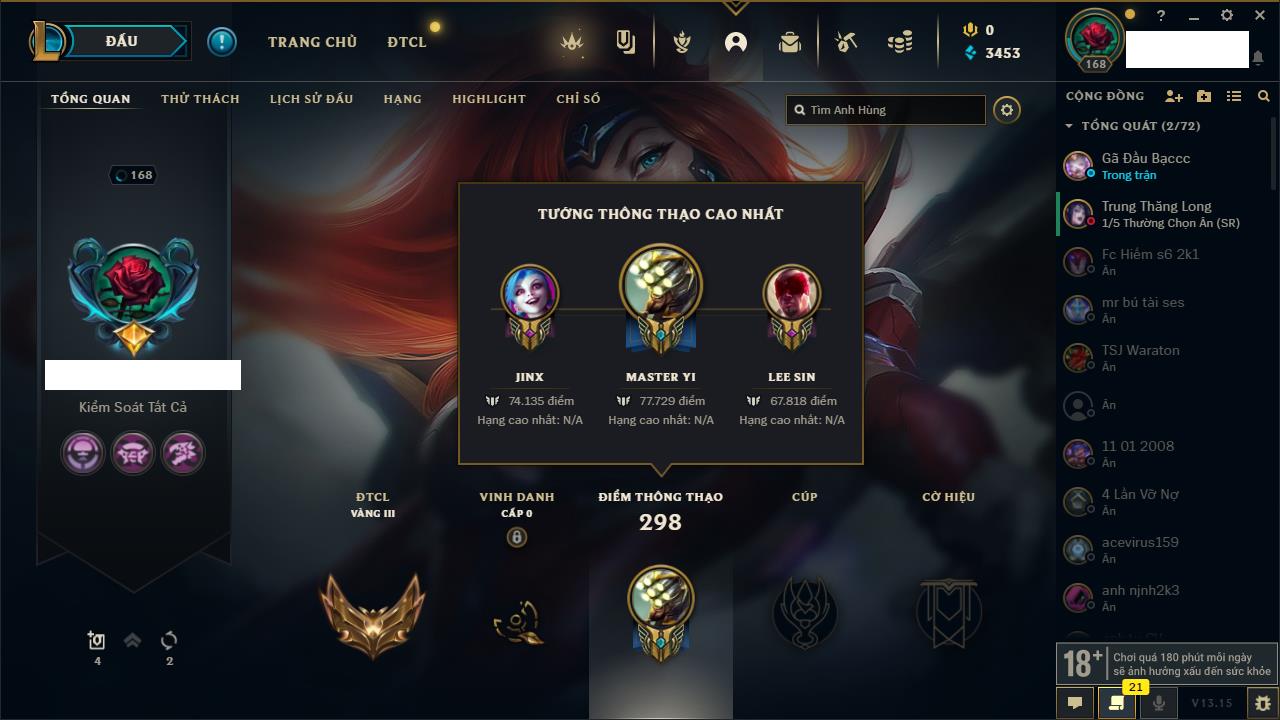Open the new friend folder icon
The width and height of the screenshot is (1280, 720).
click(x=1204, y=96)
